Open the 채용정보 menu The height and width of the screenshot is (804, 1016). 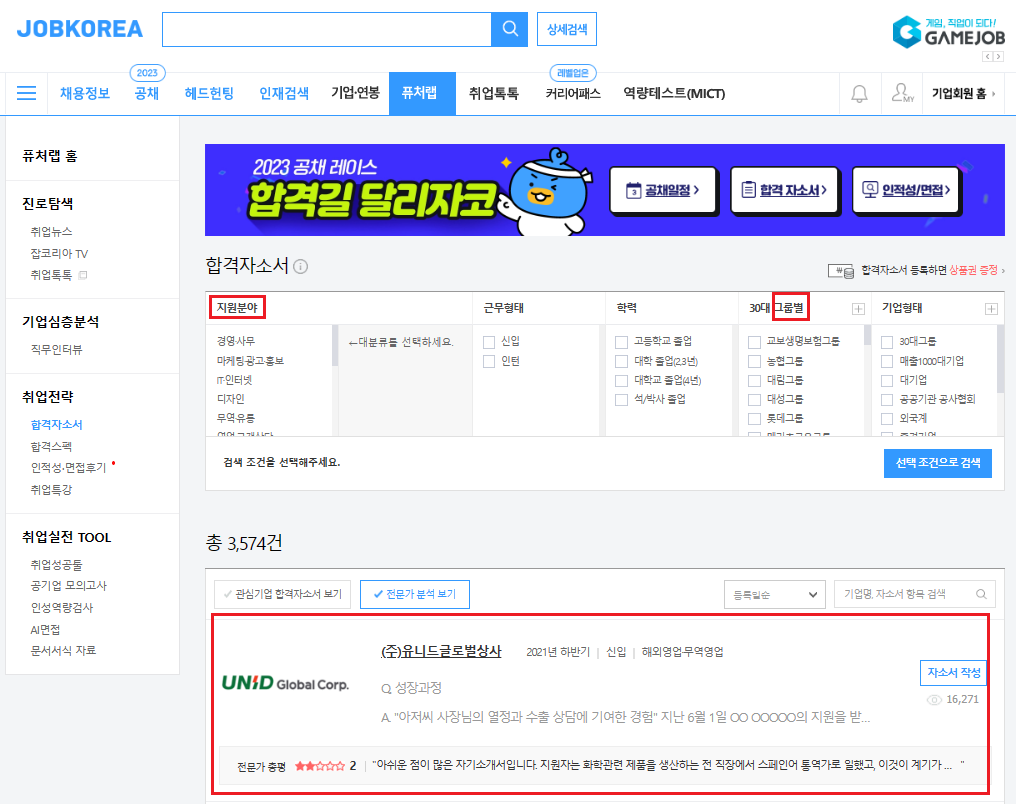pyautogui.click(x=85, y=93)
